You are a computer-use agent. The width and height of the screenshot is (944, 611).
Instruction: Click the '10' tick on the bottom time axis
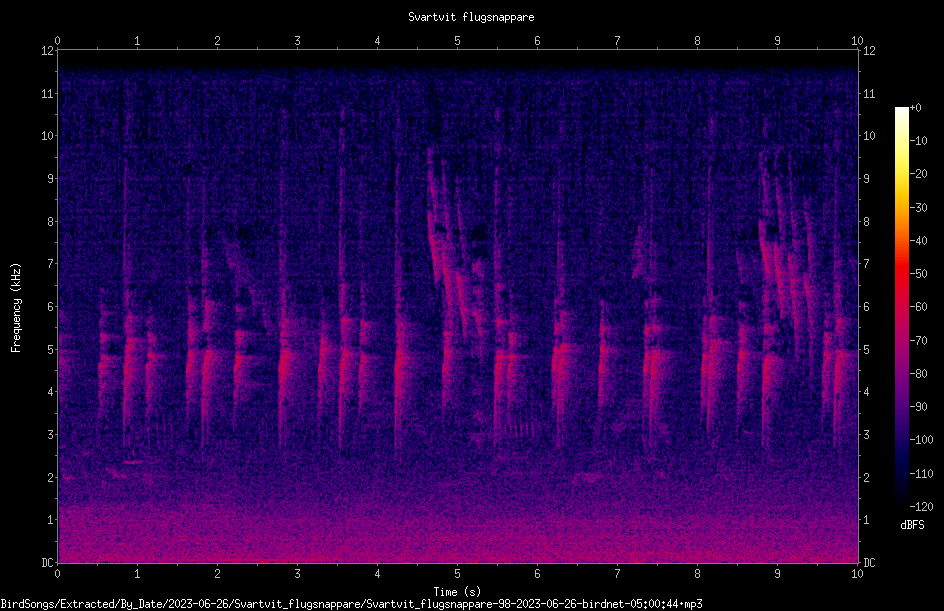(857, 574)
